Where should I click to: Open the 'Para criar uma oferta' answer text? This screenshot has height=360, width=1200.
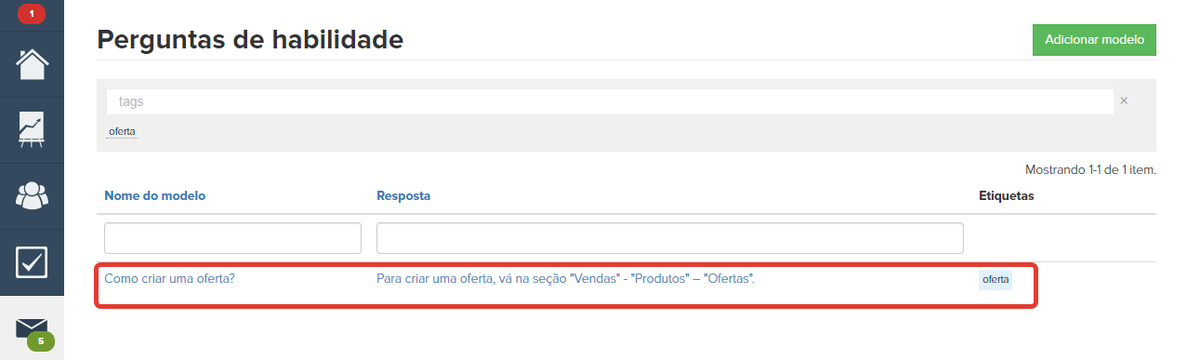[x=565, y=278]
